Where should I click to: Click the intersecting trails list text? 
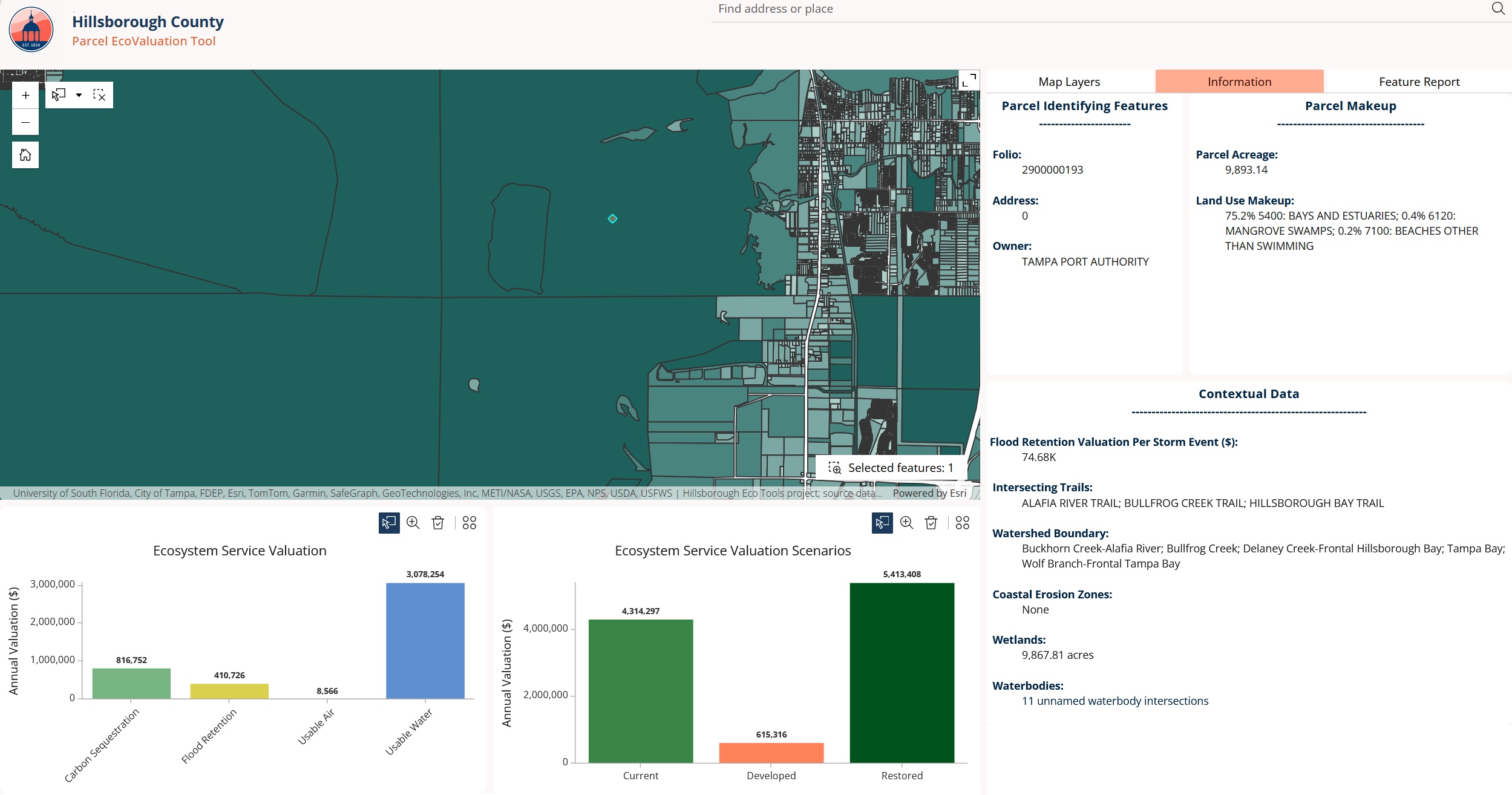point(1202,503)
